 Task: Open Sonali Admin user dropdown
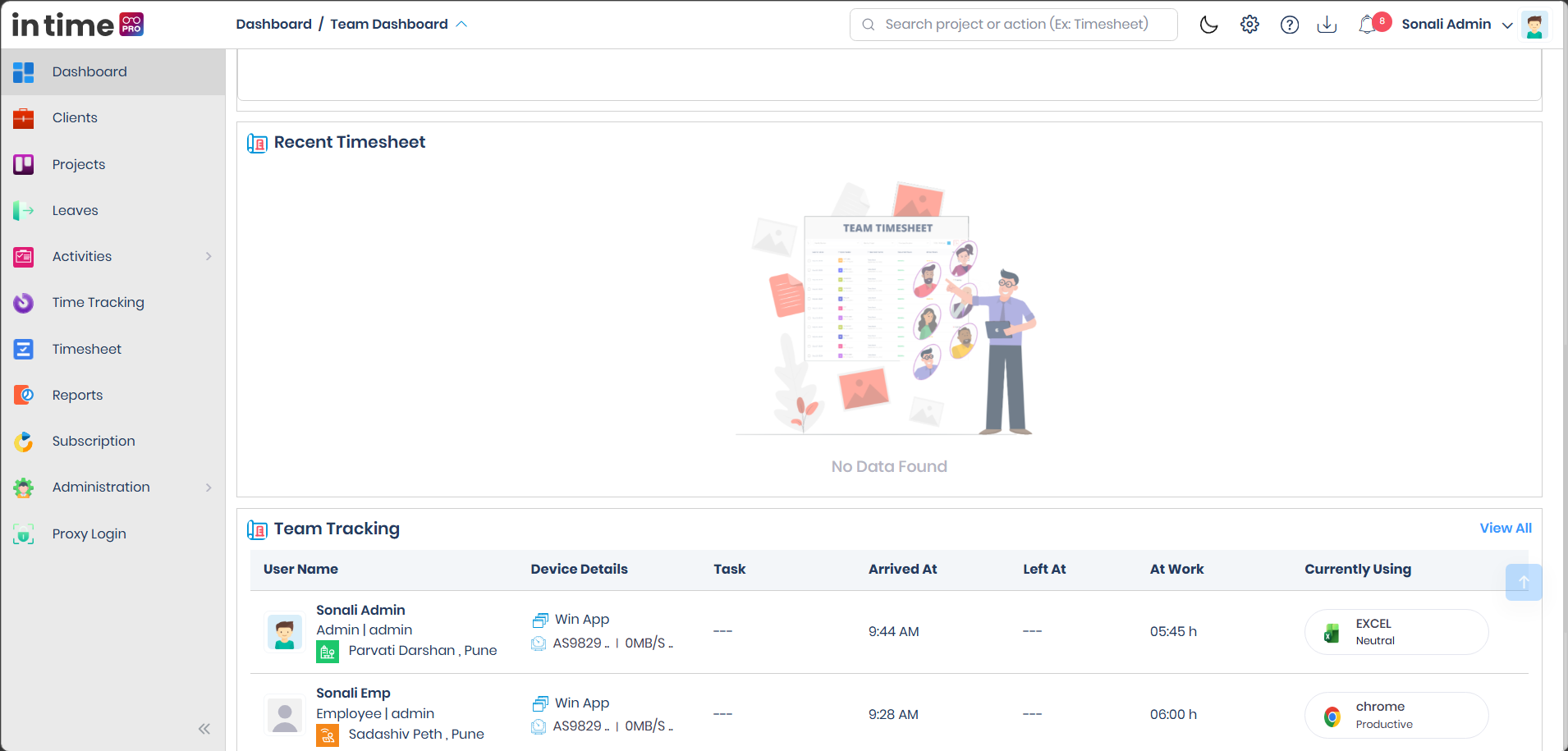1457,25
